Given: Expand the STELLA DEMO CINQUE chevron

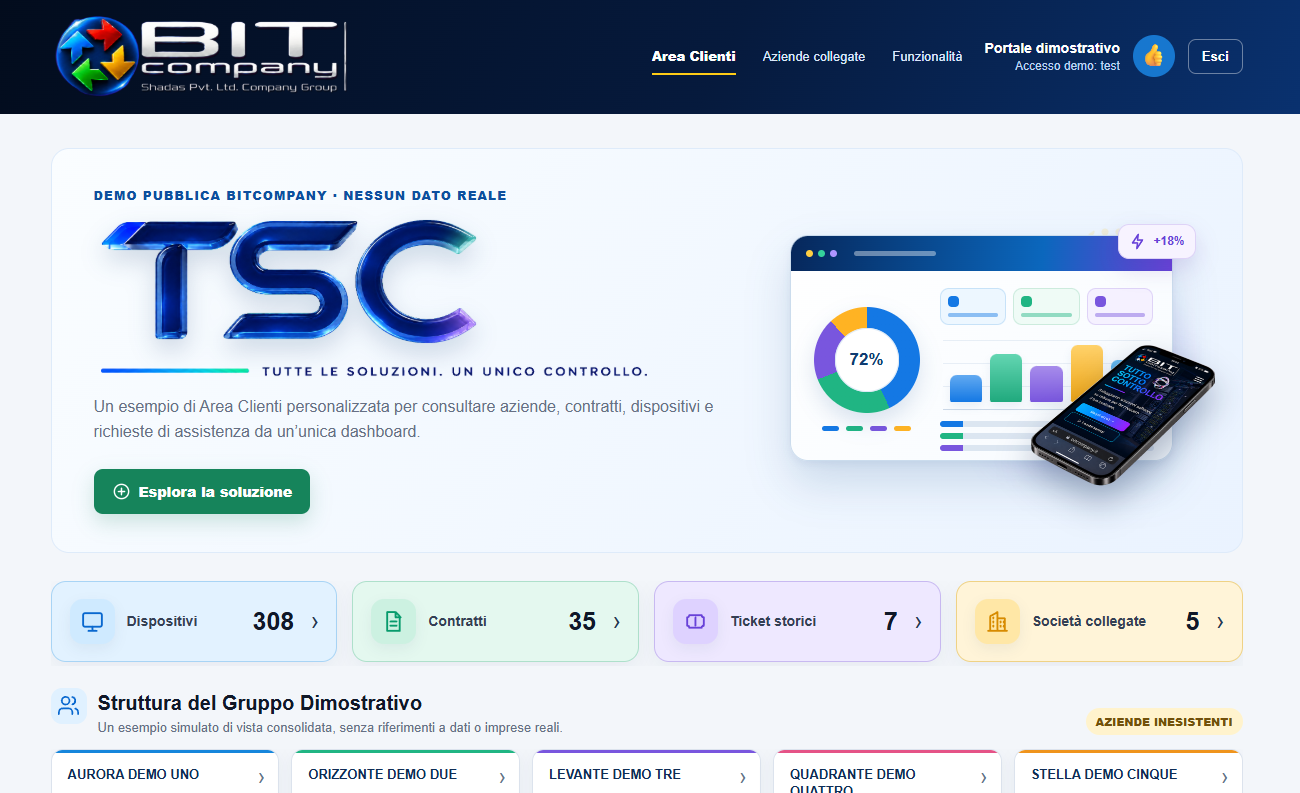Looking at the screenshot, I should click(1225, 777).
